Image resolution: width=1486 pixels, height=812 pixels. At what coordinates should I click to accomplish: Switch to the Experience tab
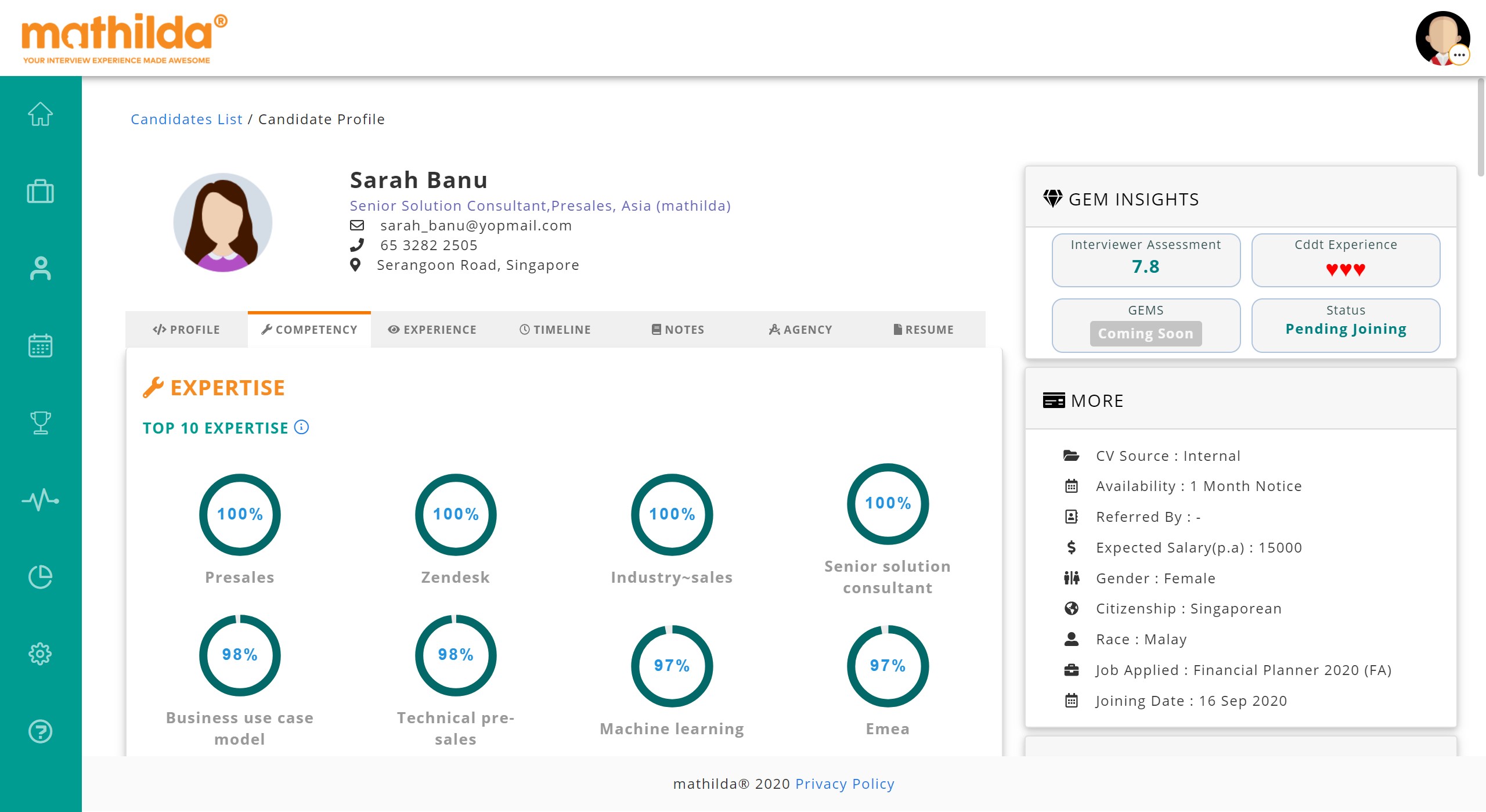(432, 330)
